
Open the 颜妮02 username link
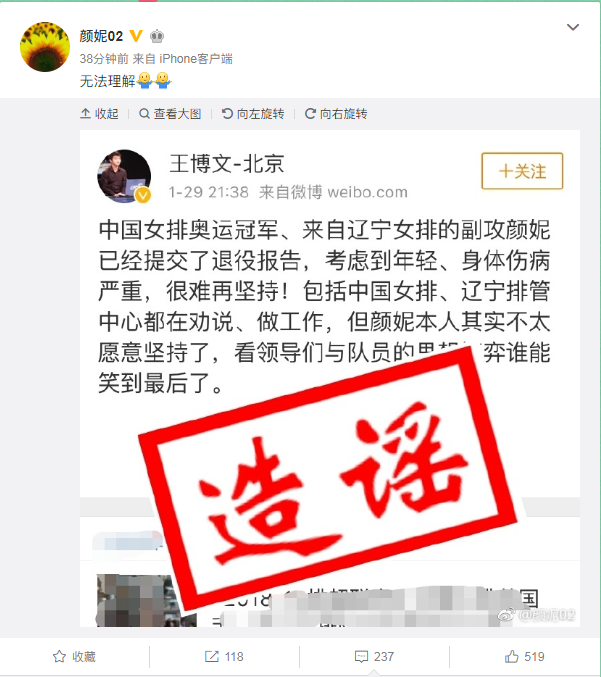[101, 36]
